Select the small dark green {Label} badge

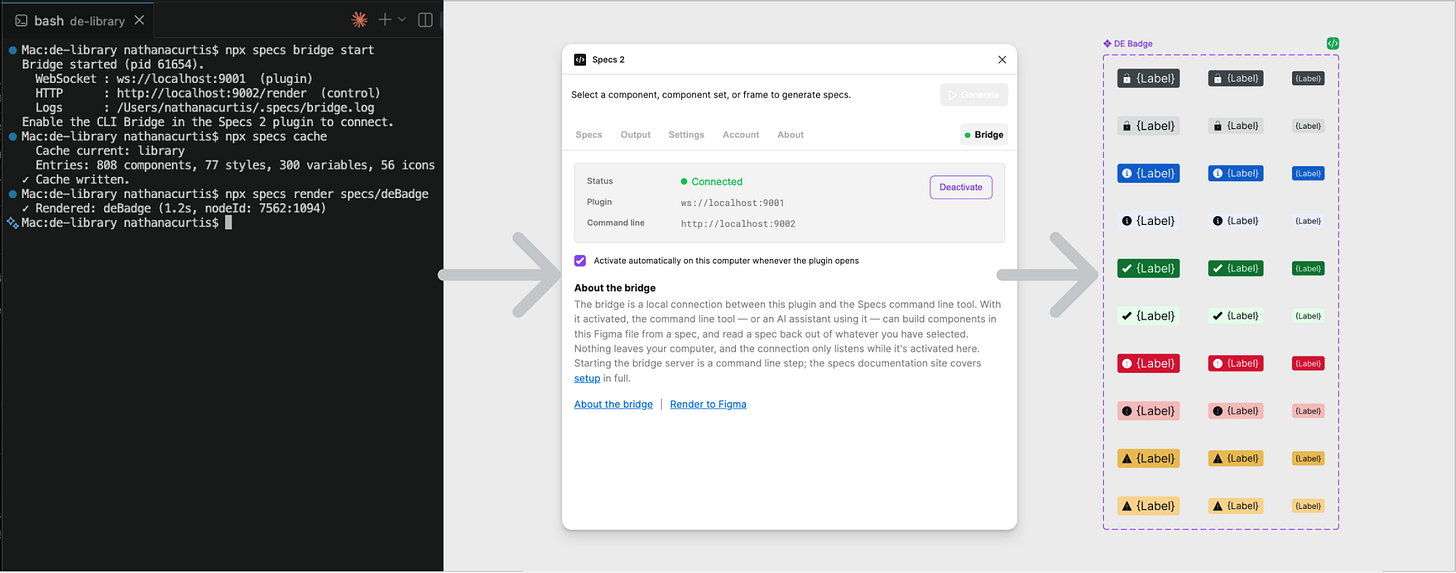[1308, 268]
